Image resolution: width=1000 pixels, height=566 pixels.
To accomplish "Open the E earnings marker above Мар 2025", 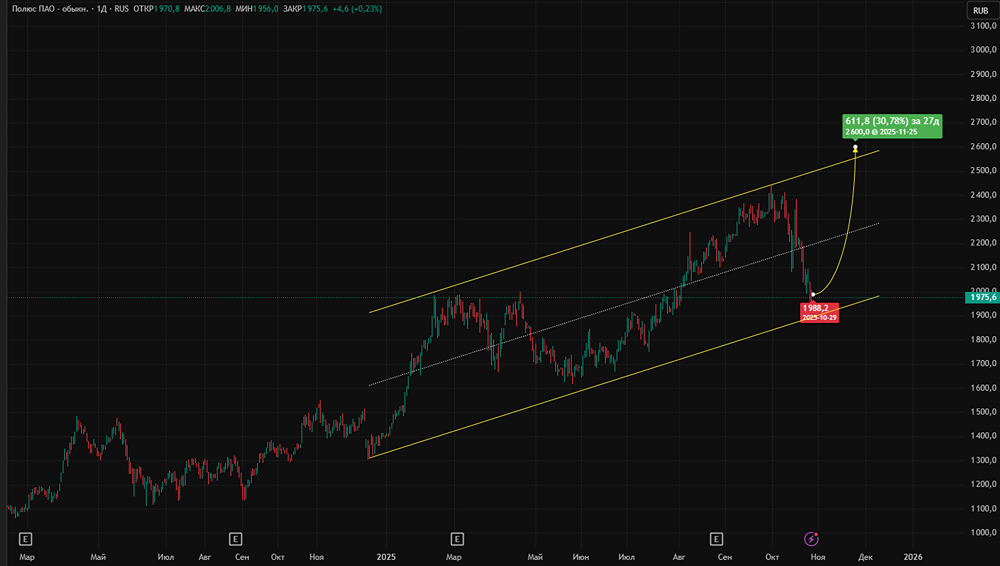I will [x=457, y=539].
